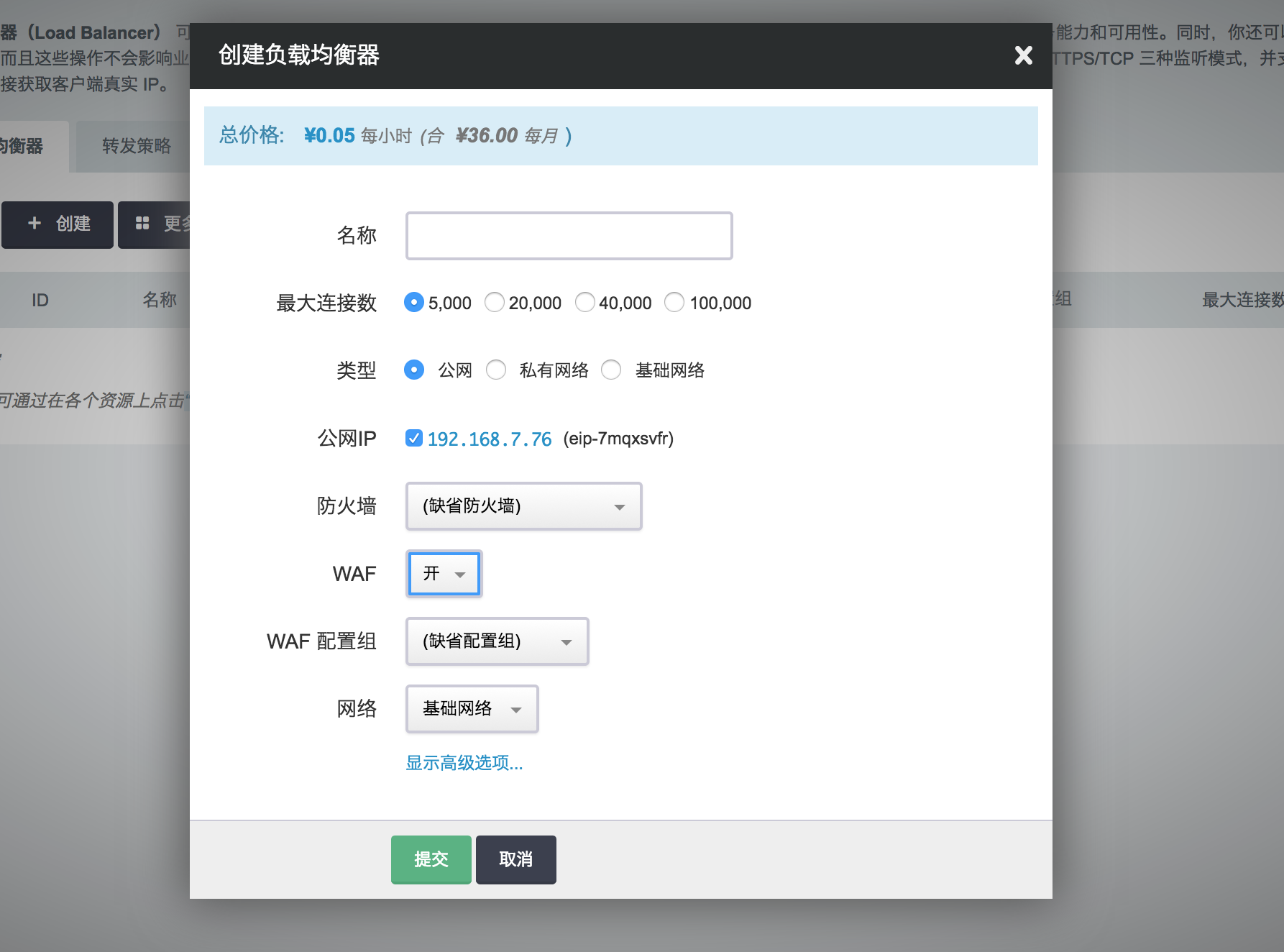Viewport: 1284px width, 952px height.
Task: Show advanced options via 显示高级选项 link
Action: click(464, 763)
